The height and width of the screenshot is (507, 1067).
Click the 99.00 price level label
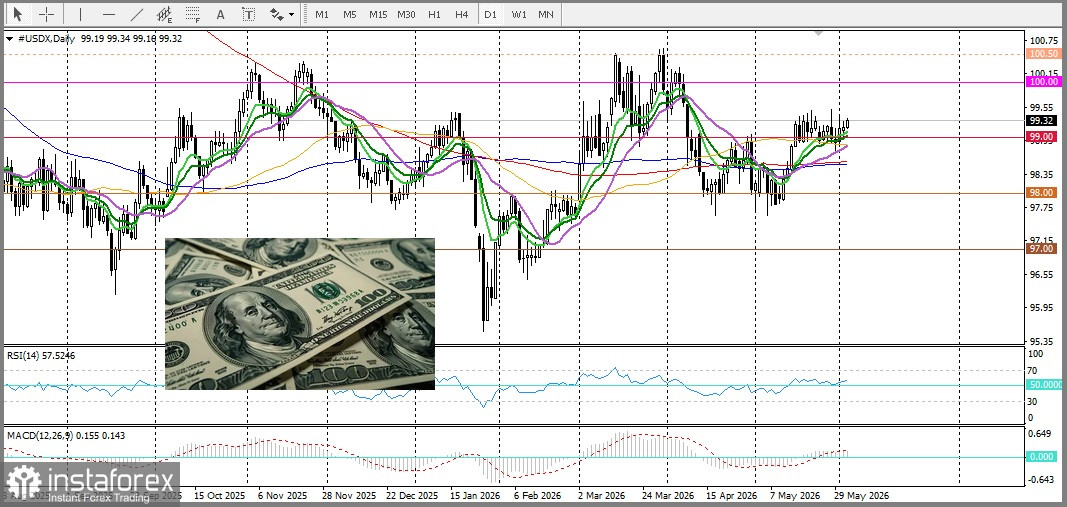tap(1043, 137)
